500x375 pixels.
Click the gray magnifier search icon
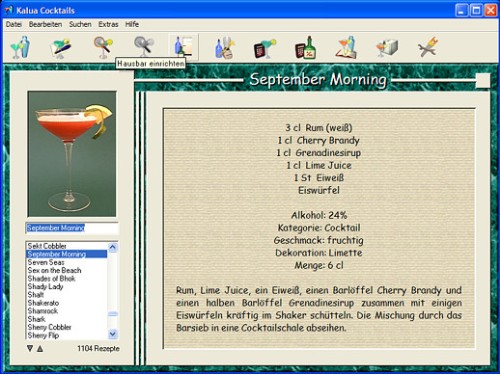pyautogui.click(x=144, y=46)
